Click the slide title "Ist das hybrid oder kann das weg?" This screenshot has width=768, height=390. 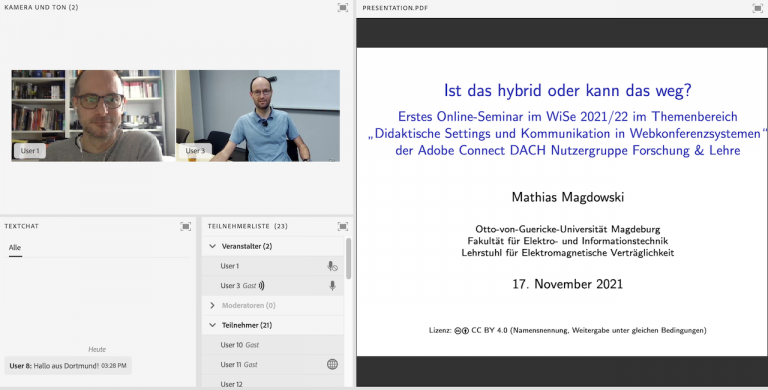click(568, 91)
